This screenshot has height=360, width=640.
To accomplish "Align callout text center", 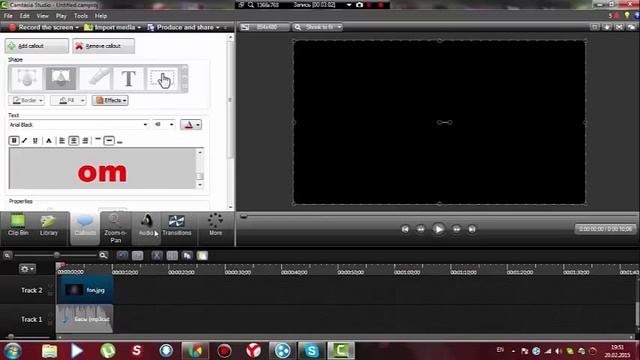I will [73, 141].
